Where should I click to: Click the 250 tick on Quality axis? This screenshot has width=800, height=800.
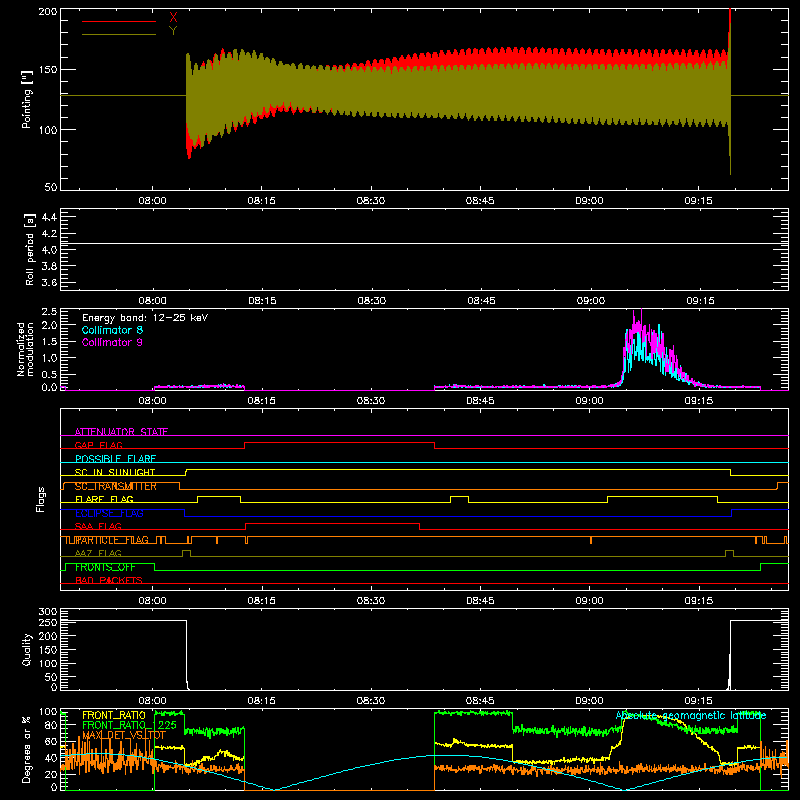tap(48, 623)
